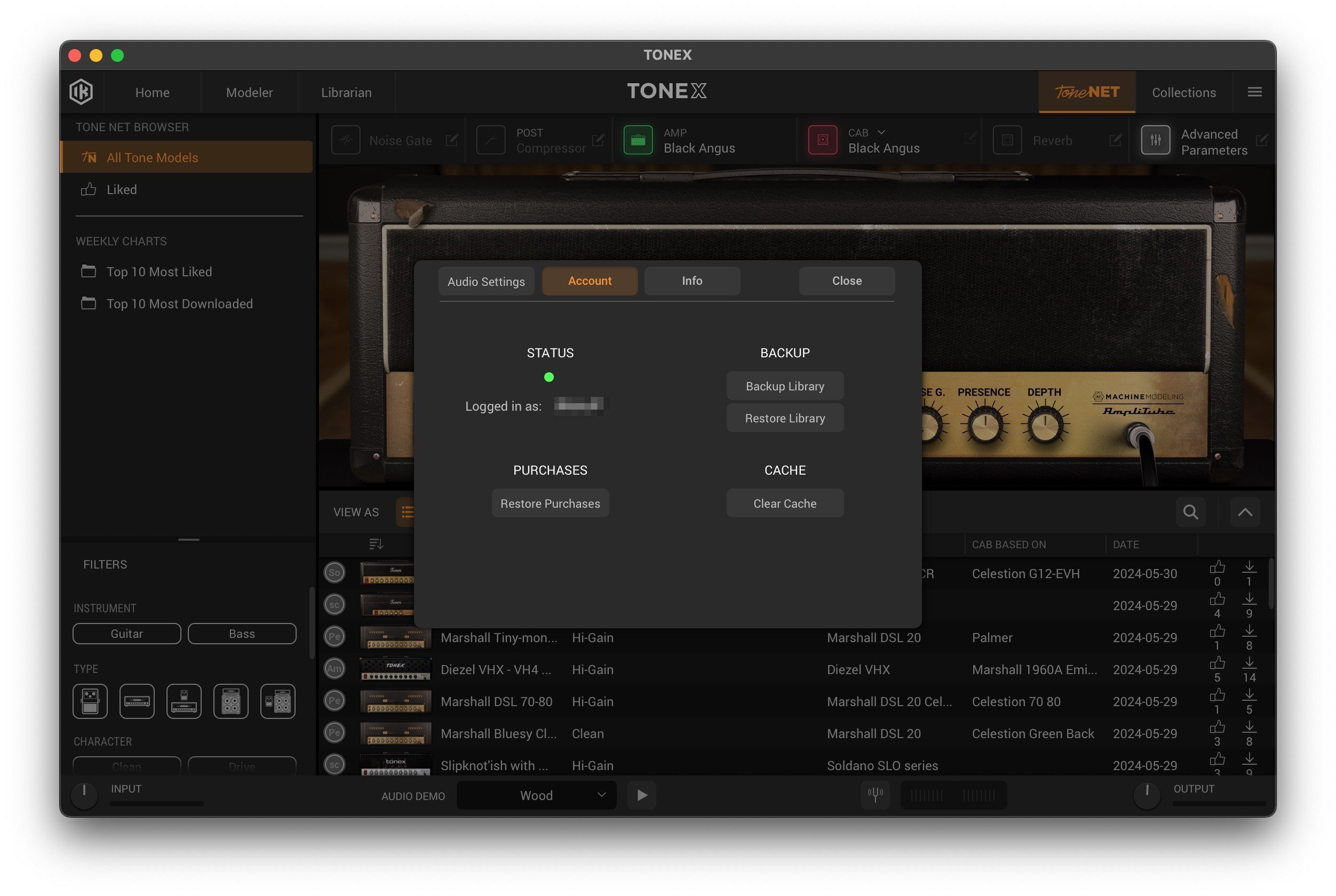The image size is (1336, 896).
Task: Select All Tone Models in browser
Action: click(x=186, y=157)
